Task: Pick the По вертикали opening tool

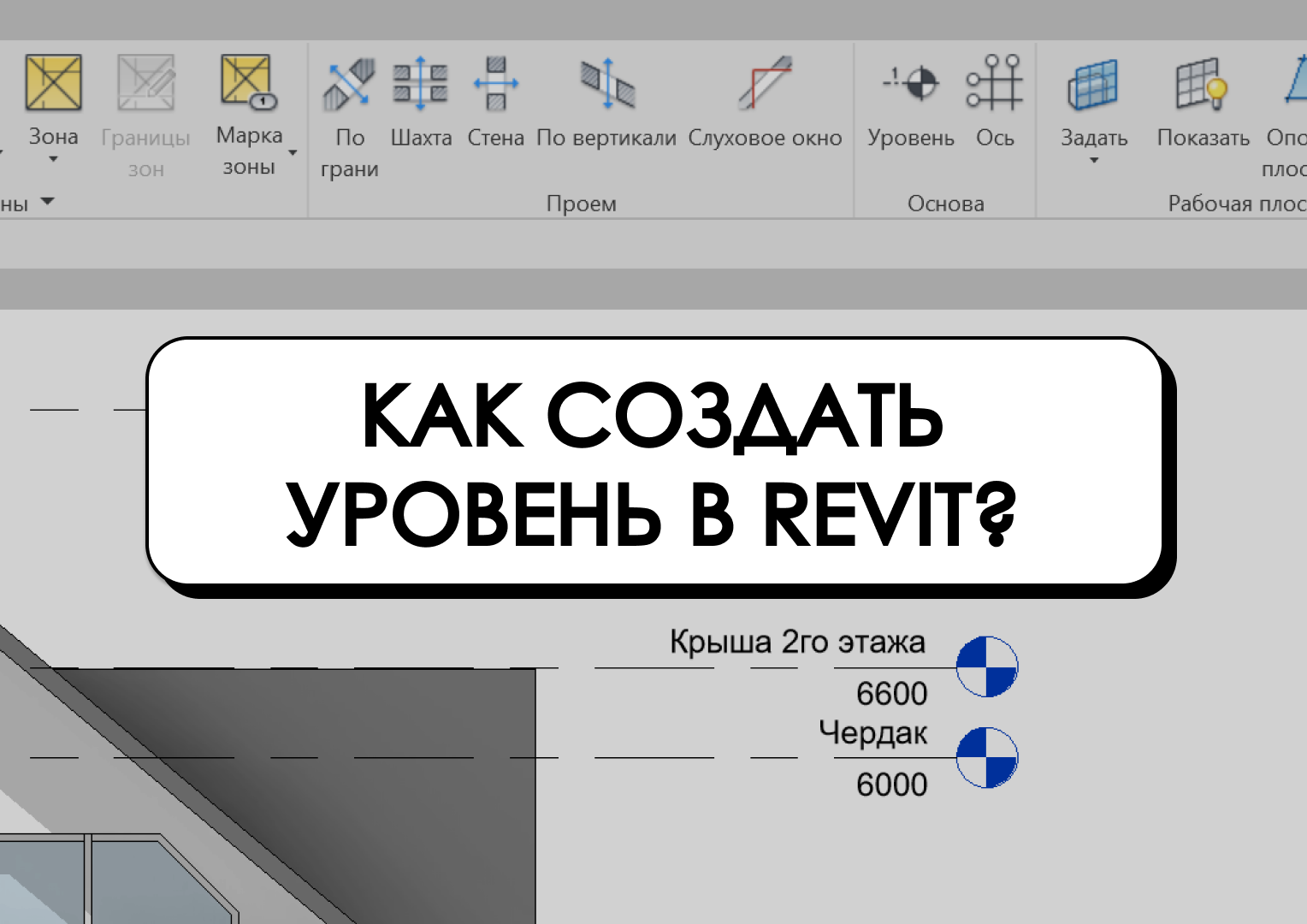Action: click(607, 84)
